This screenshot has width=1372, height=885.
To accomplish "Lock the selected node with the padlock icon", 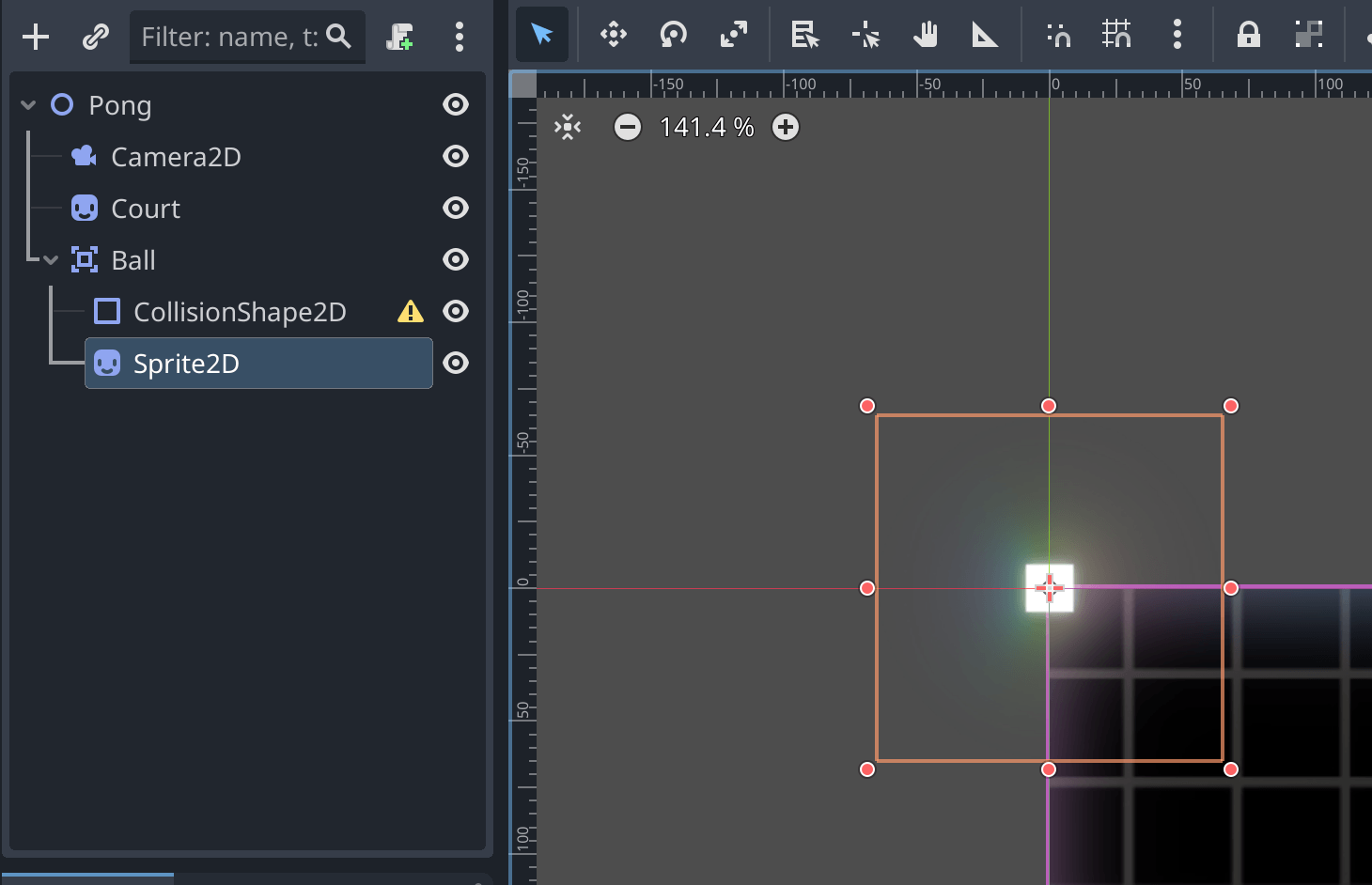I will pos(1248,35).
